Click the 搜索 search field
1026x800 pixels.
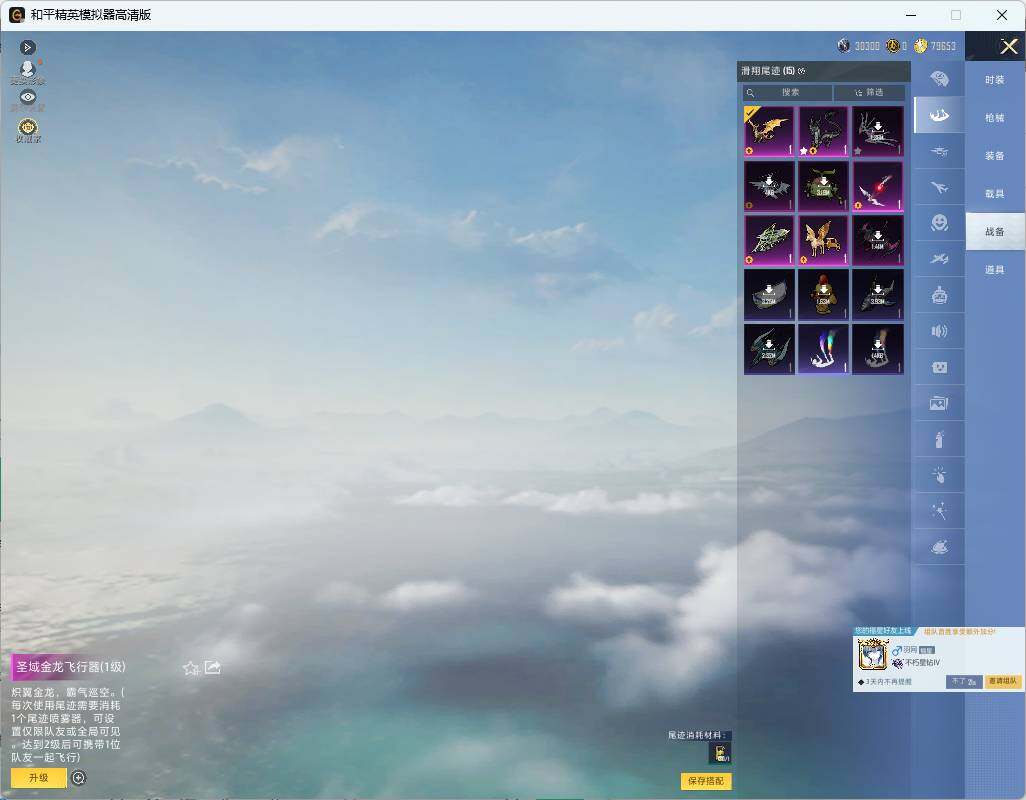(x=788, y=92)
